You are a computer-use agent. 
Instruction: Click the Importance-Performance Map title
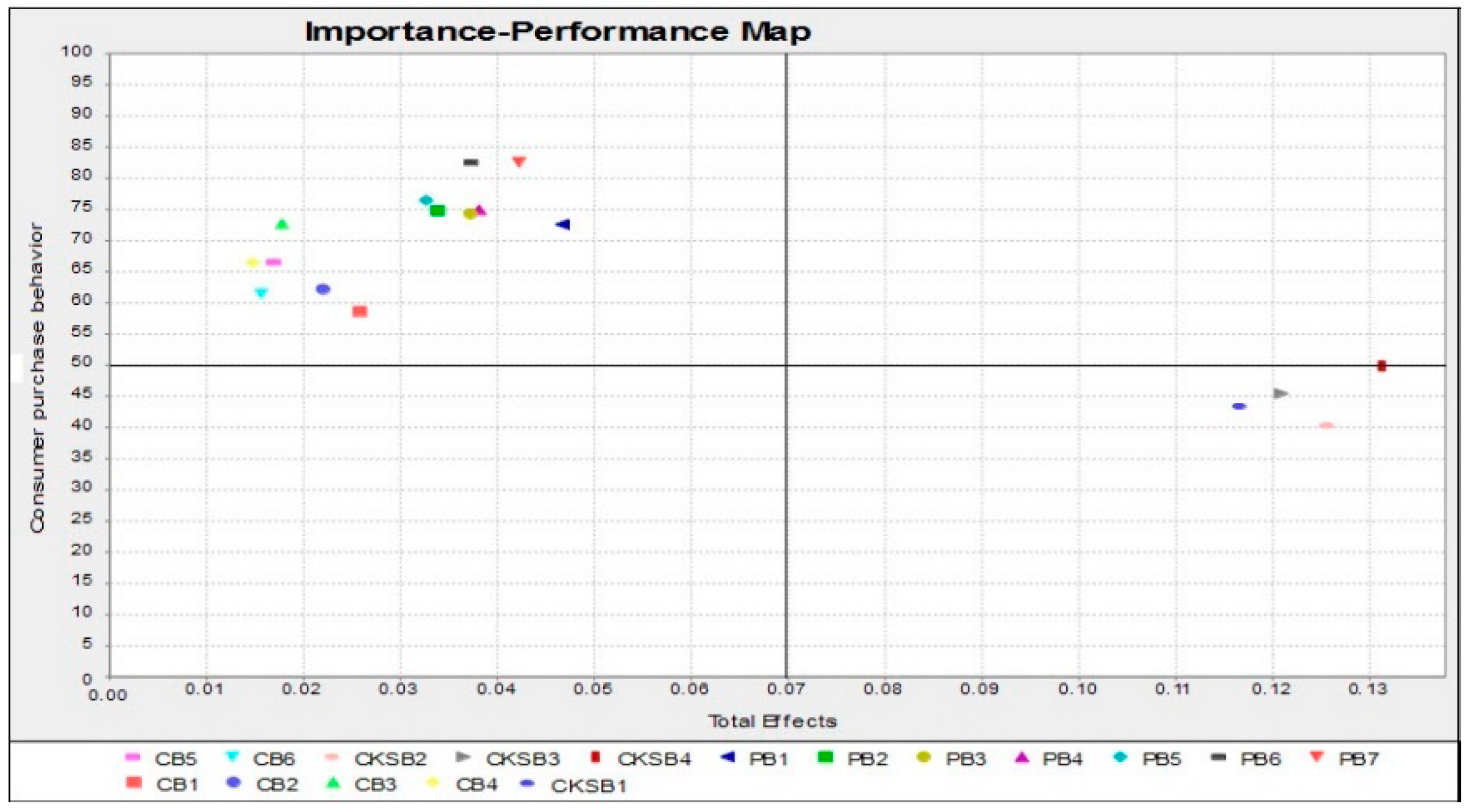pos(557,32)
